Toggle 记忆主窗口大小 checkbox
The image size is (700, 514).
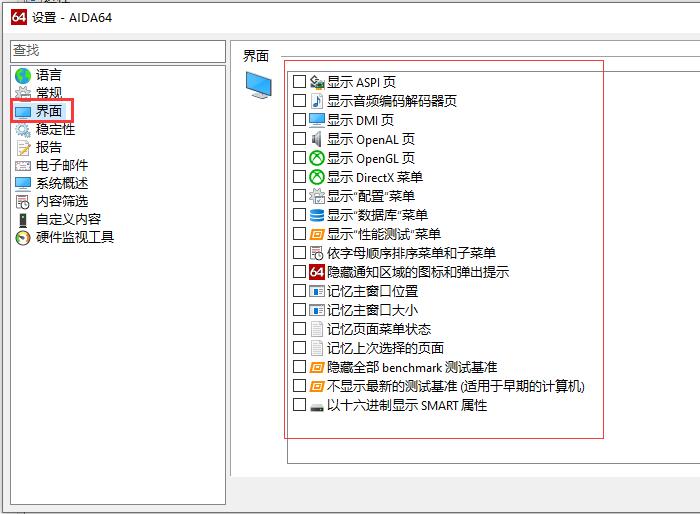coord(299,309)
